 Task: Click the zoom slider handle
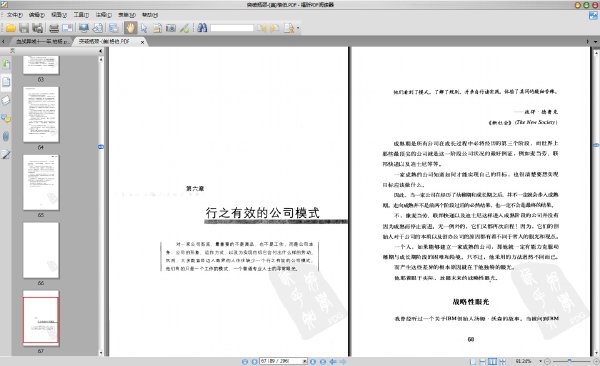pyautogui.click(x=569, y=361)
